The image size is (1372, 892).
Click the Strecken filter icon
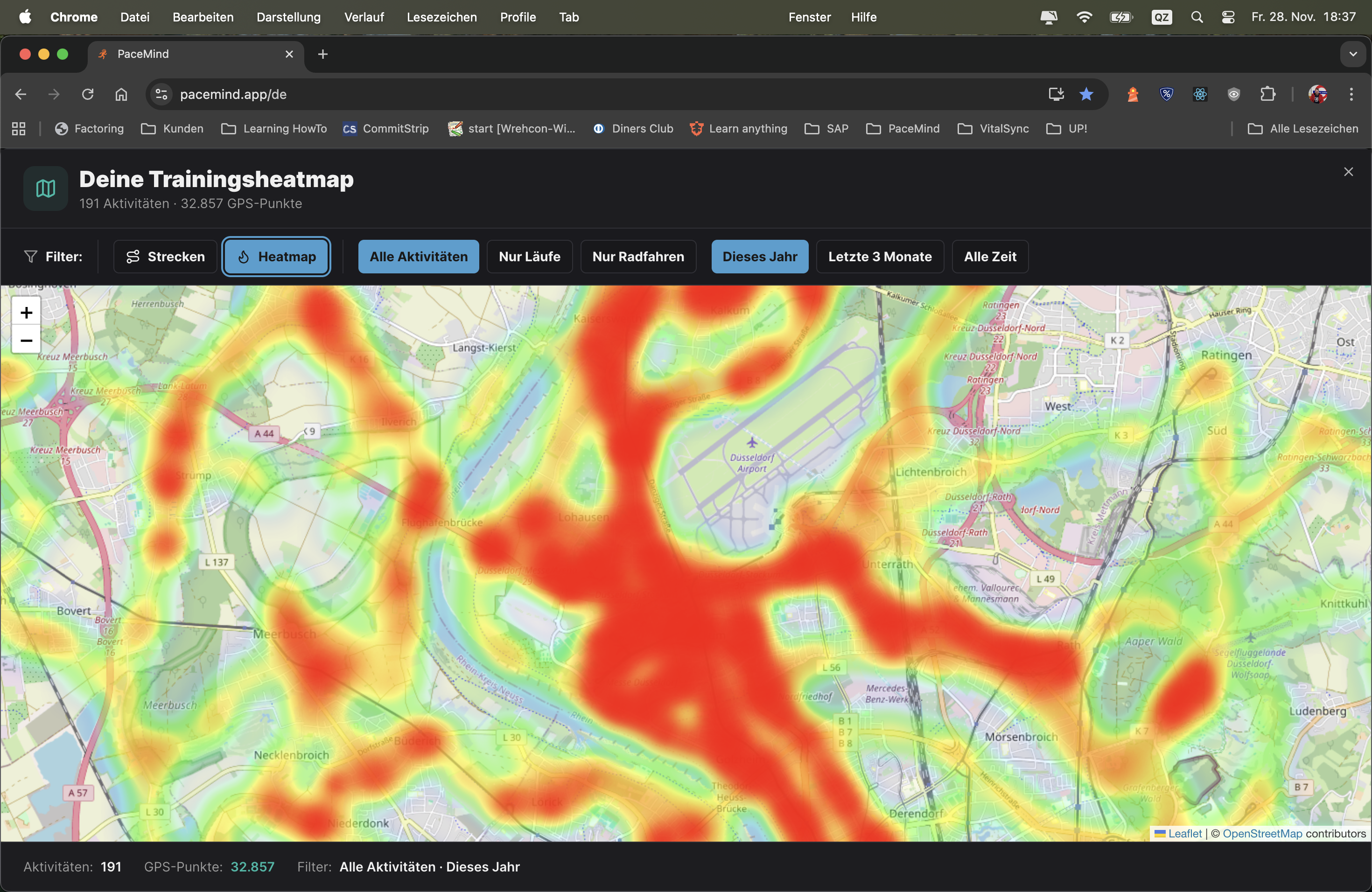133,257
